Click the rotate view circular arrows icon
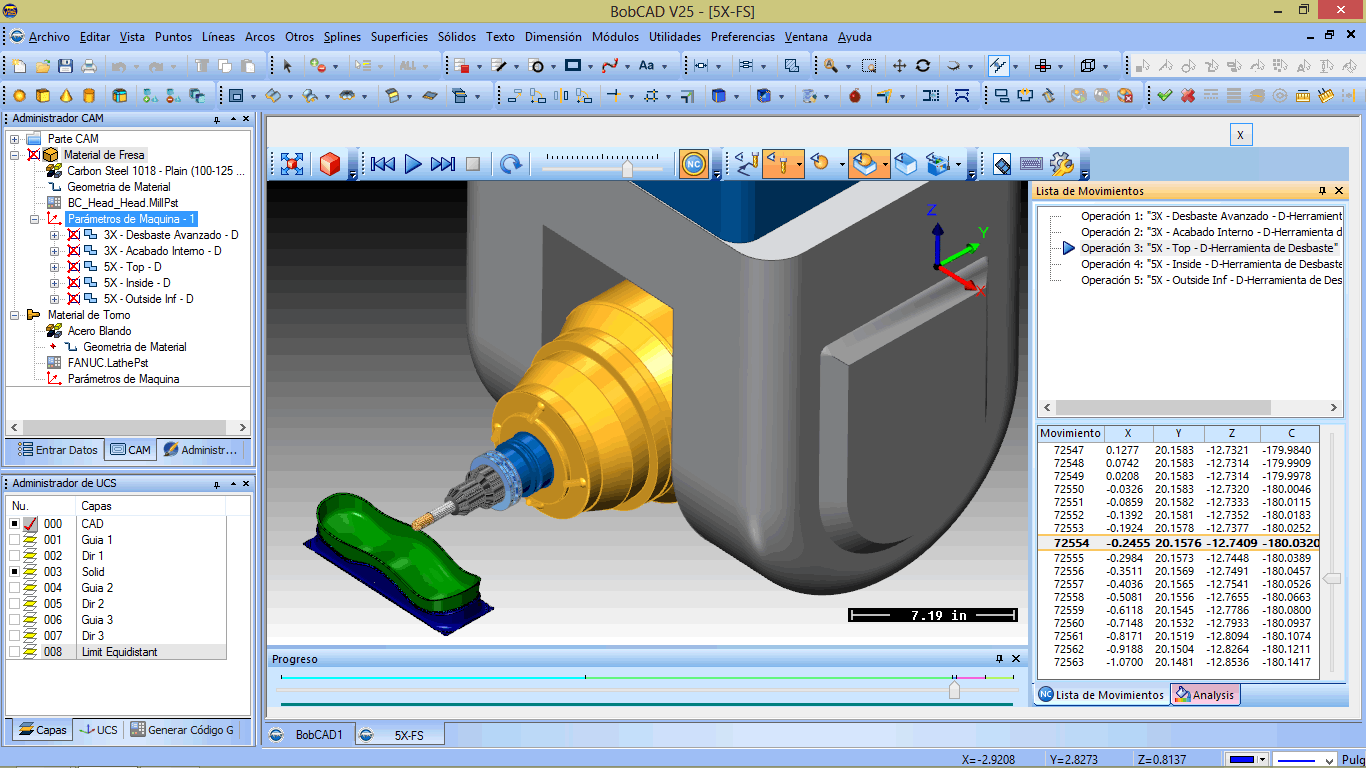 (x=923, y=66)
